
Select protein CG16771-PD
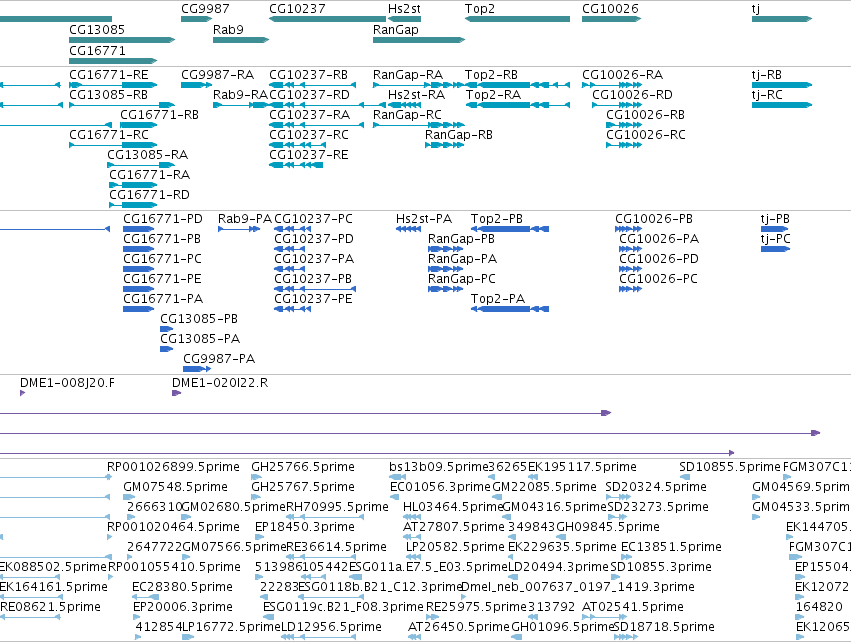163,219
